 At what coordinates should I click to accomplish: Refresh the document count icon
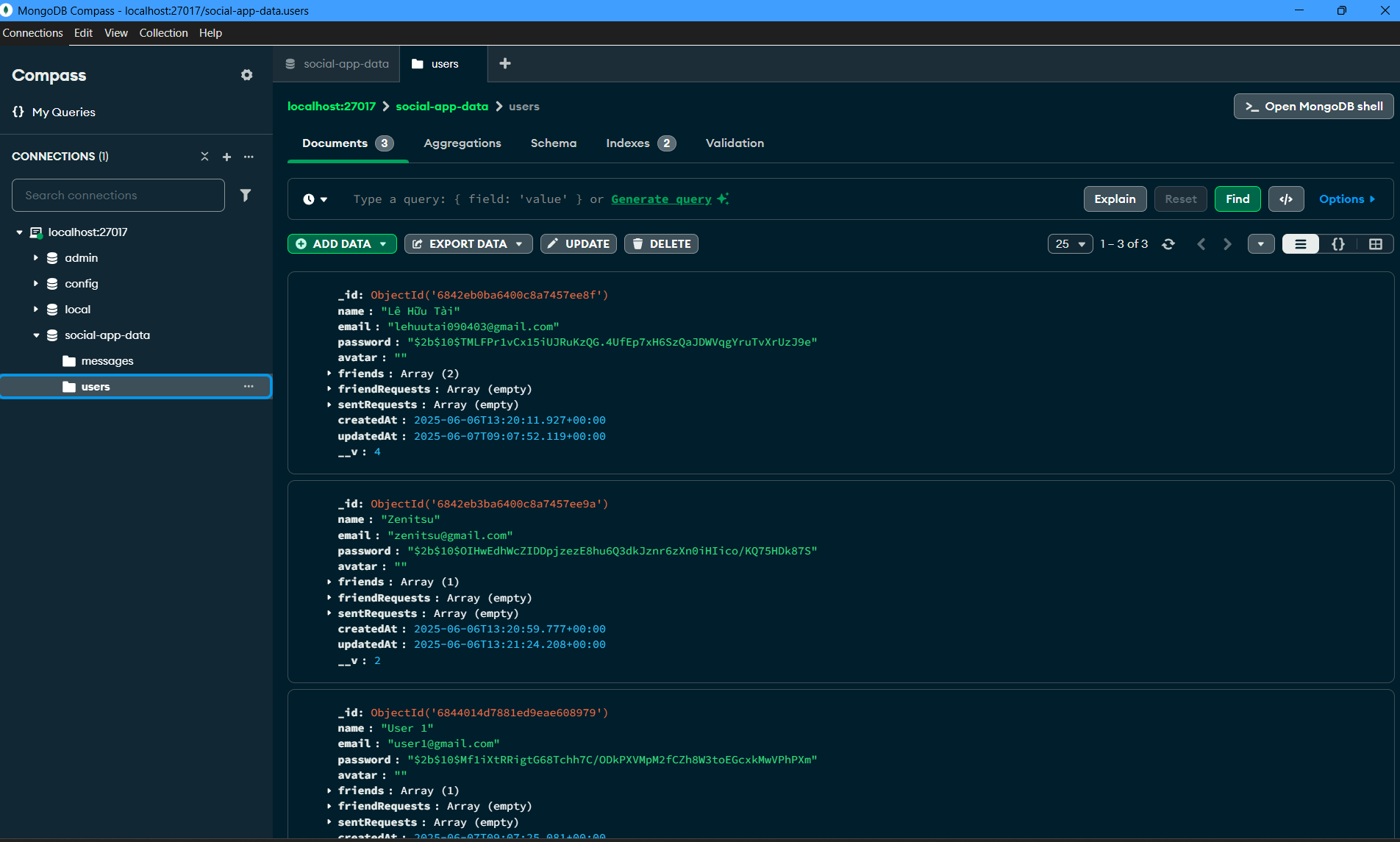point(1168,244)
